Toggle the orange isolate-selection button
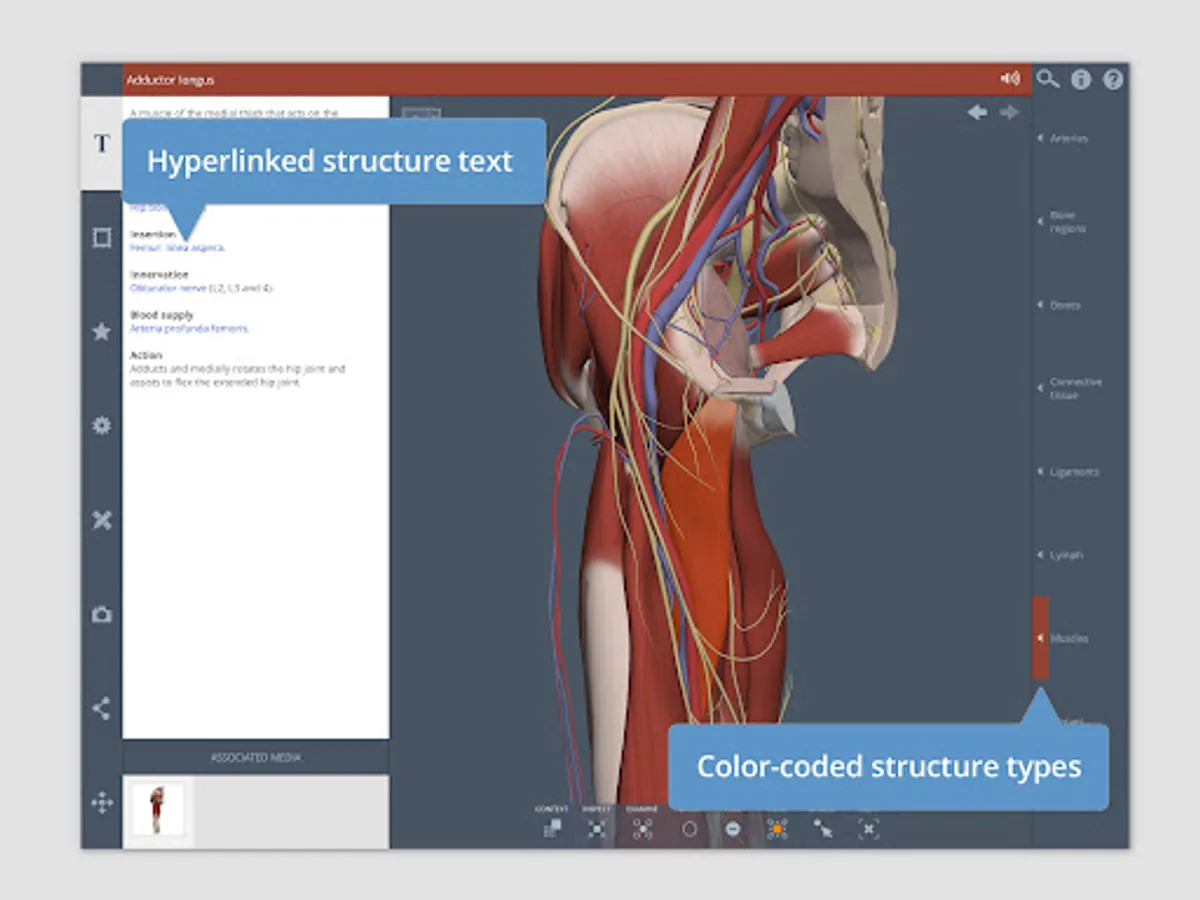This screenshot has height=900, width=1200. (778, 828)
